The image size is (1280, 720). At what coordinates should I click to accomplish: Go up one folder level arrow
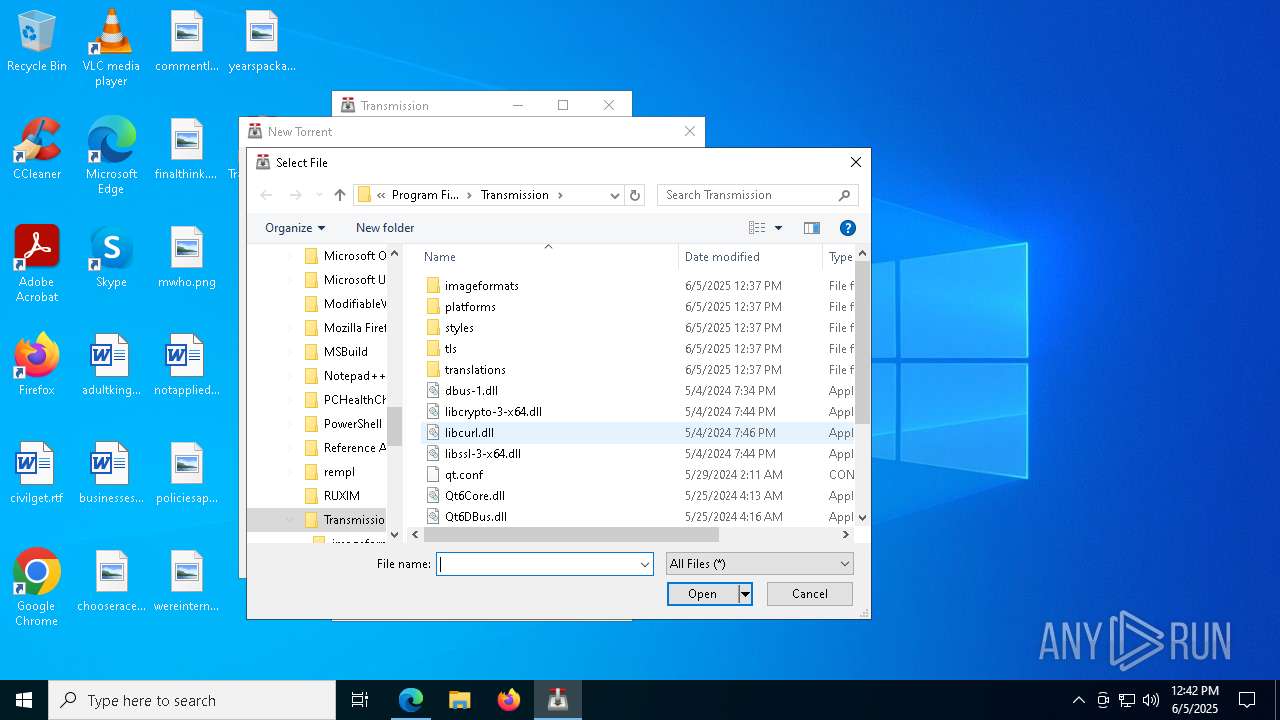coord(340,195)
